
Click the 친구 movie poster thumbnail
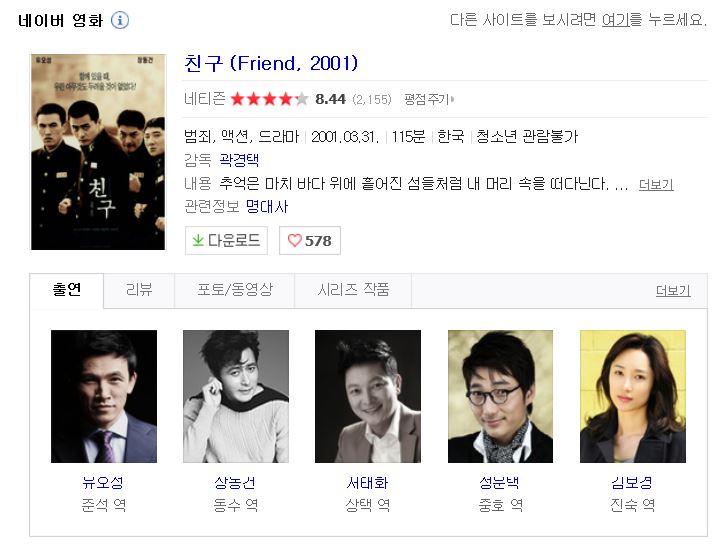[x=98, y=152]
